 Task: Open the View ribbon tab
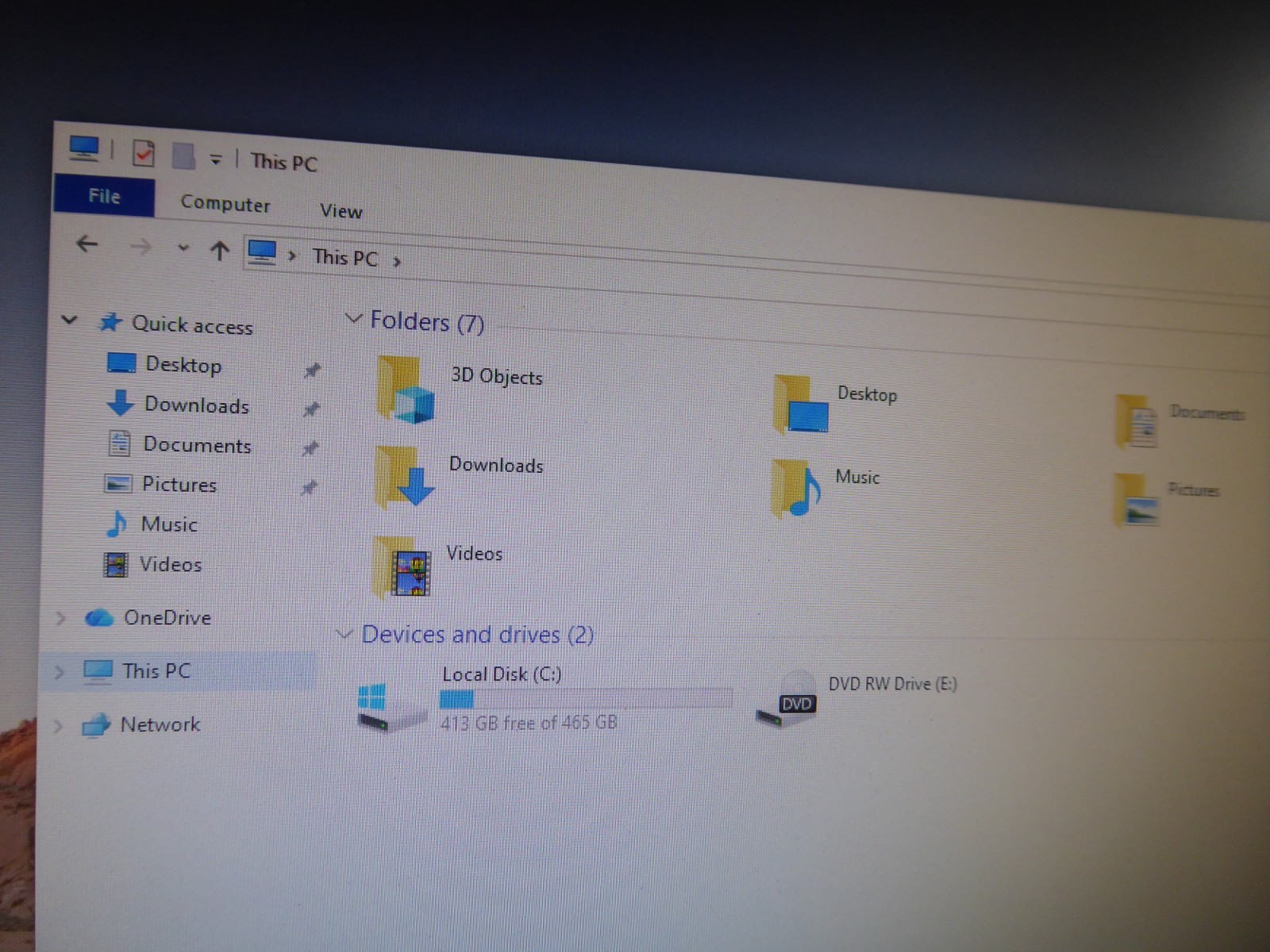341,211
